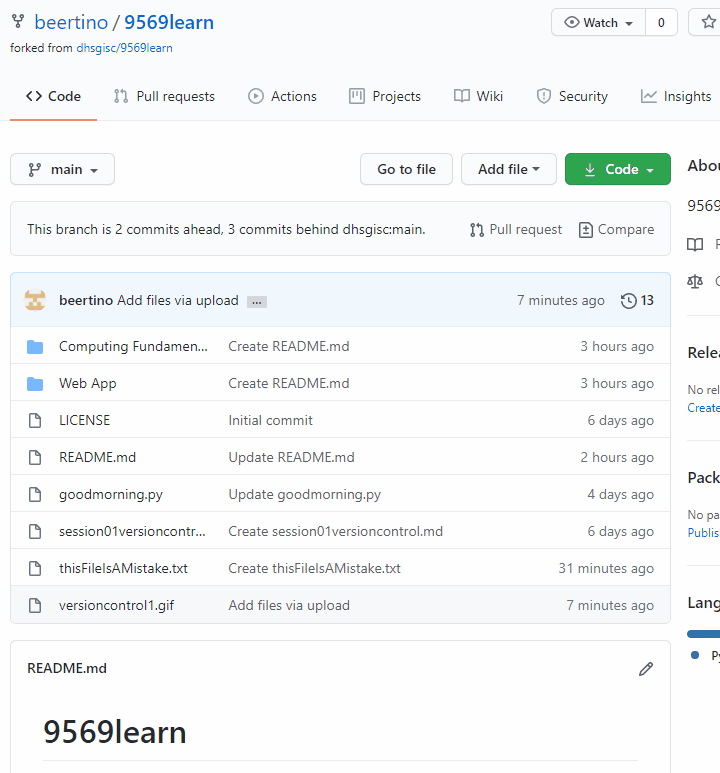The height and width of the screenshot is (773, 720).
Task: Click file icon for README.md row
Action: point(35,457)
